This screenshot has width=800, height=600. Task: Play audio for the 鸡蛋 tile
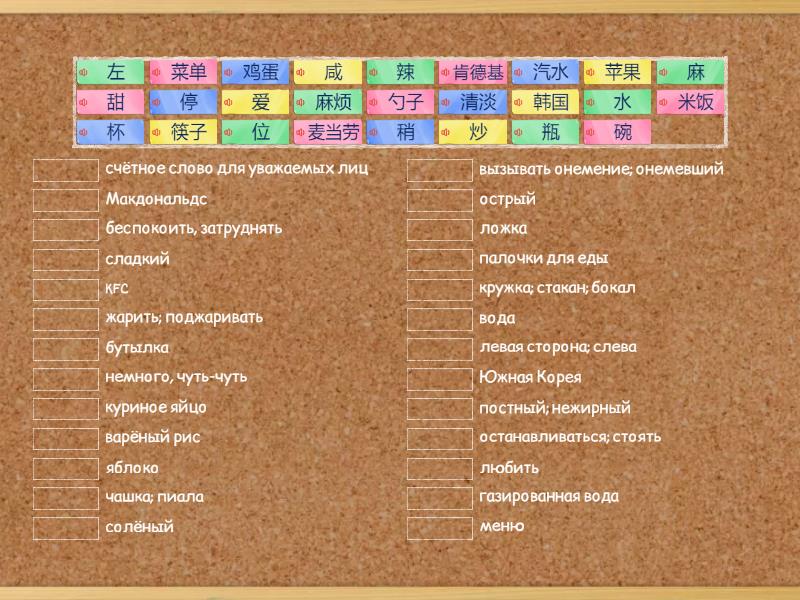[x=229, y=72]
